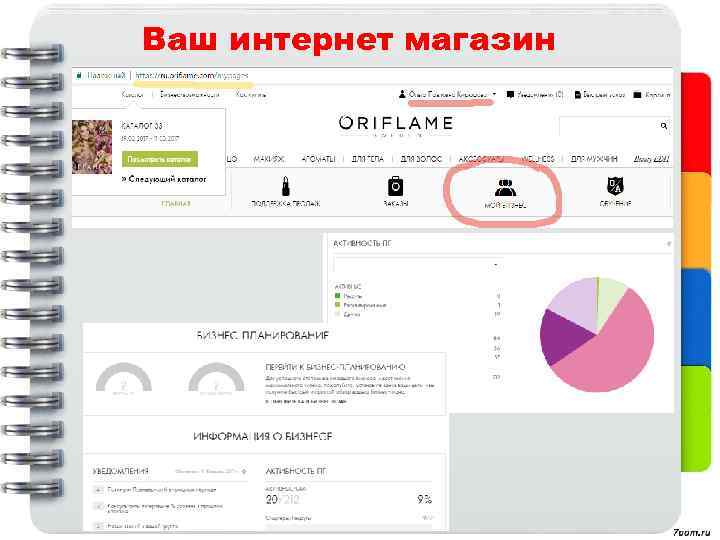Open the Бизнес-возможности top link

click(x=189, y=95)
